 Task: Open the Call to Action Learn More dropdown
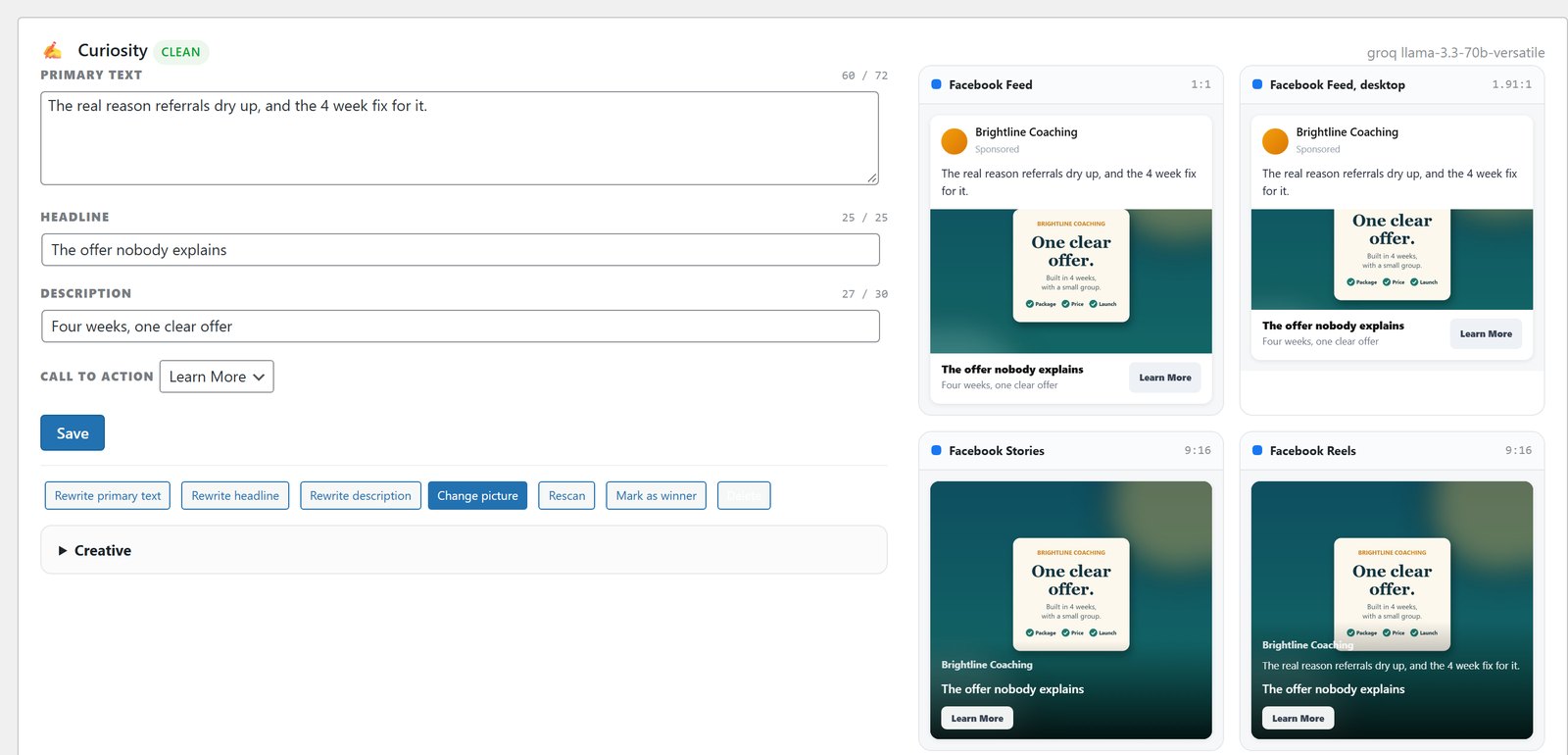coord(217,377)
